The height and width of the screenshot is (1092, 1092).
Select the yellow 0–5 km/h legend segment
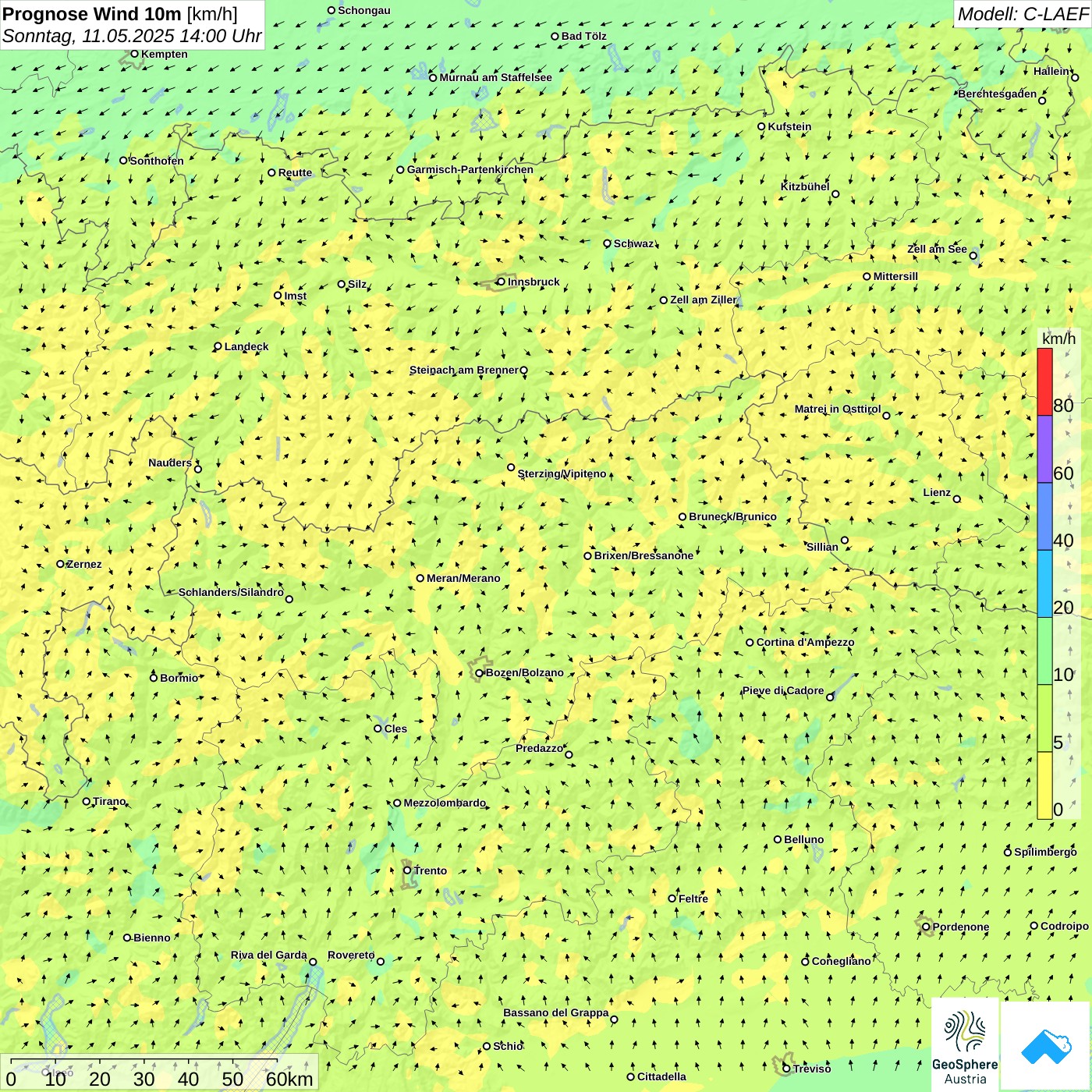[x=1044, y=785]
